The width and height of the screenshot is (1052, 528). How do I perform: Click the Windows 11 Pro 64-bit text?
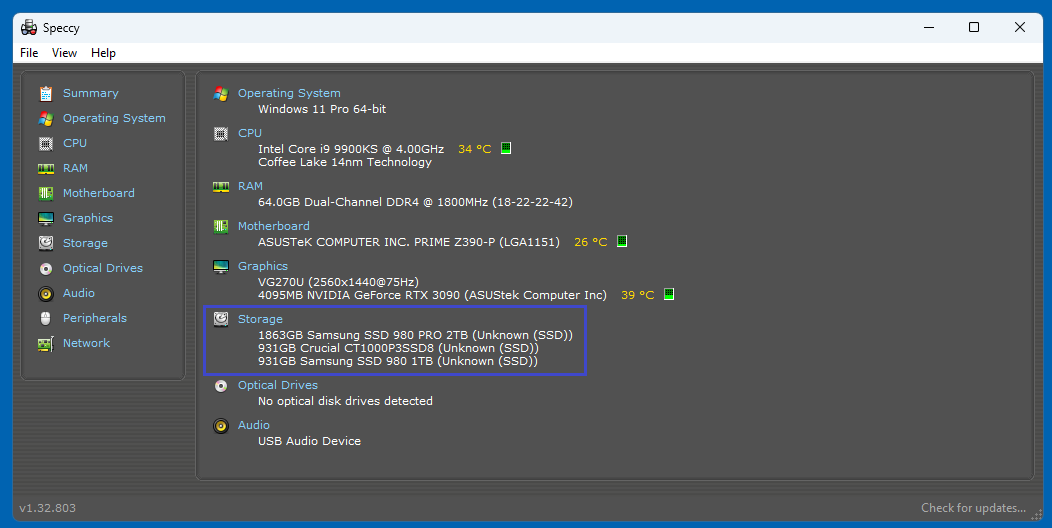coord(322,109)
